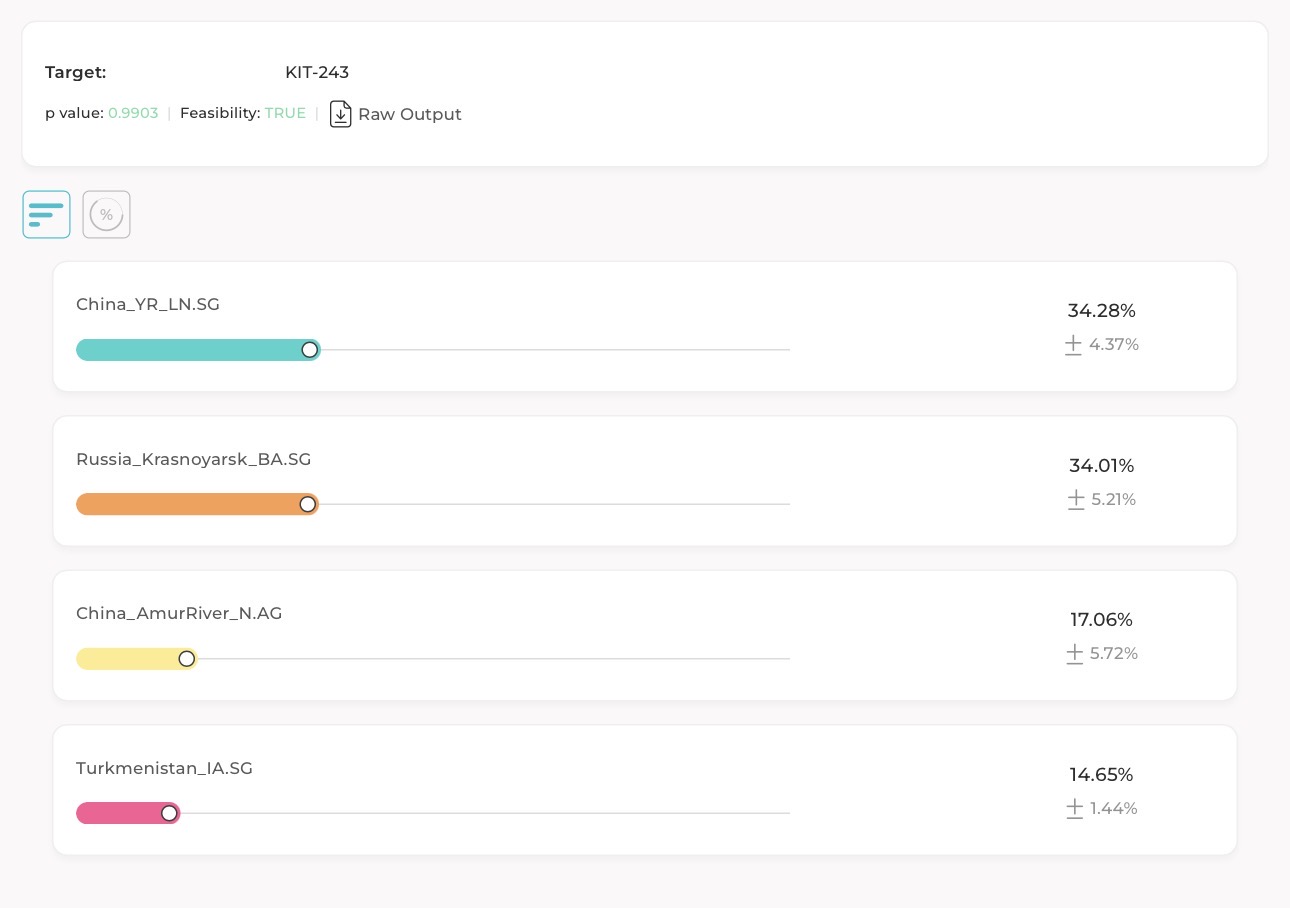Click the Feasibility TRUE value
This screenshot has width=1290, height=908.
click(285, 113)
